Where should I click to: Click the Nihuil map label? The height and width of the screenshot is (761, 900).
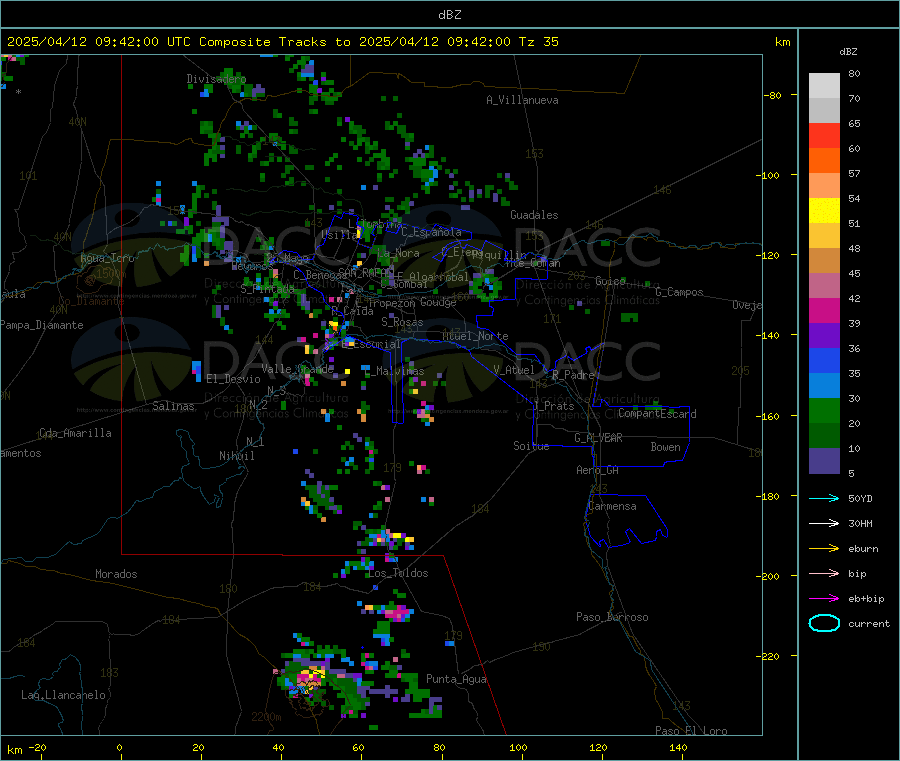point(237,456)
